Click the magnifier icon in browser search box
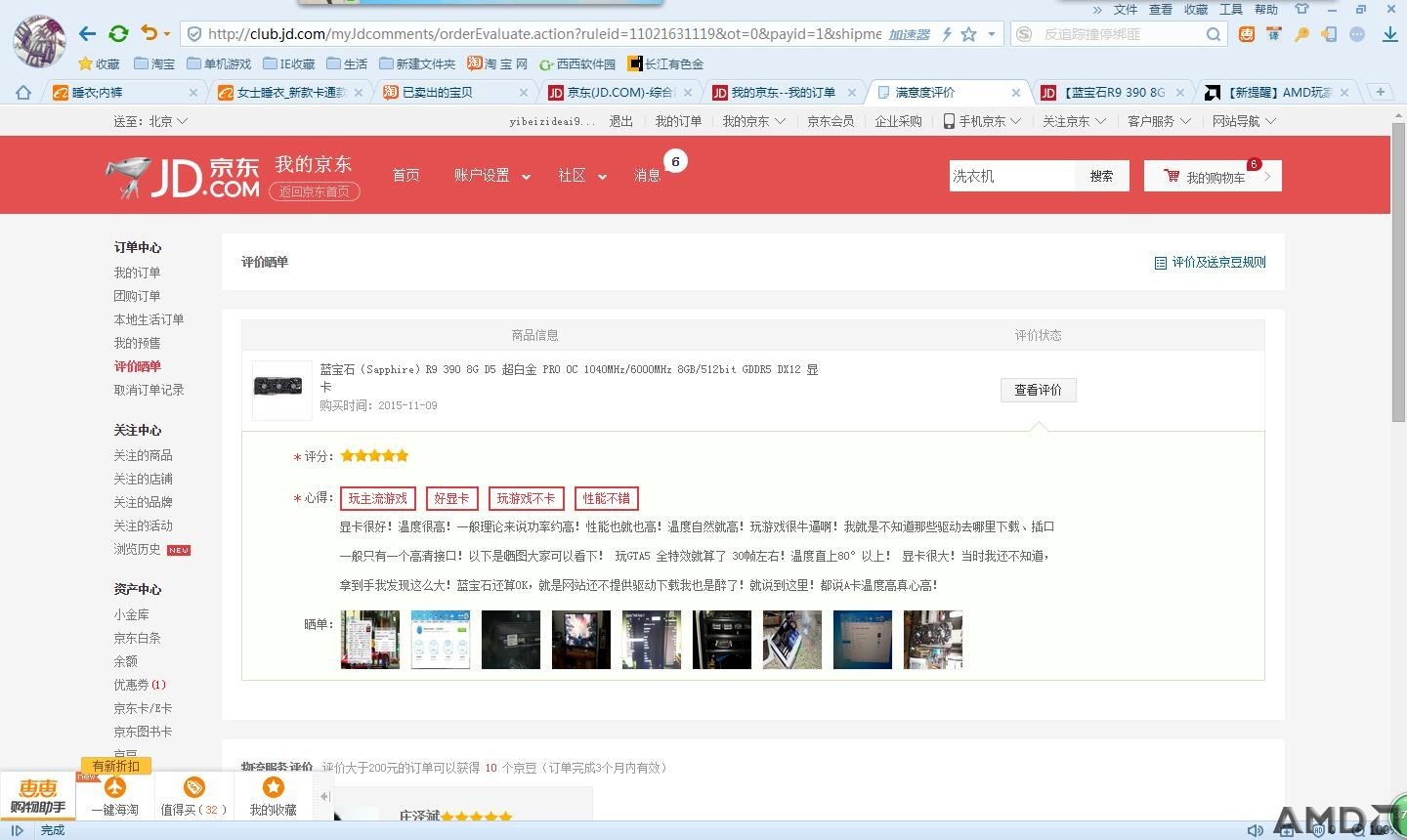The image size is (1407, 840). point(1214,34)
